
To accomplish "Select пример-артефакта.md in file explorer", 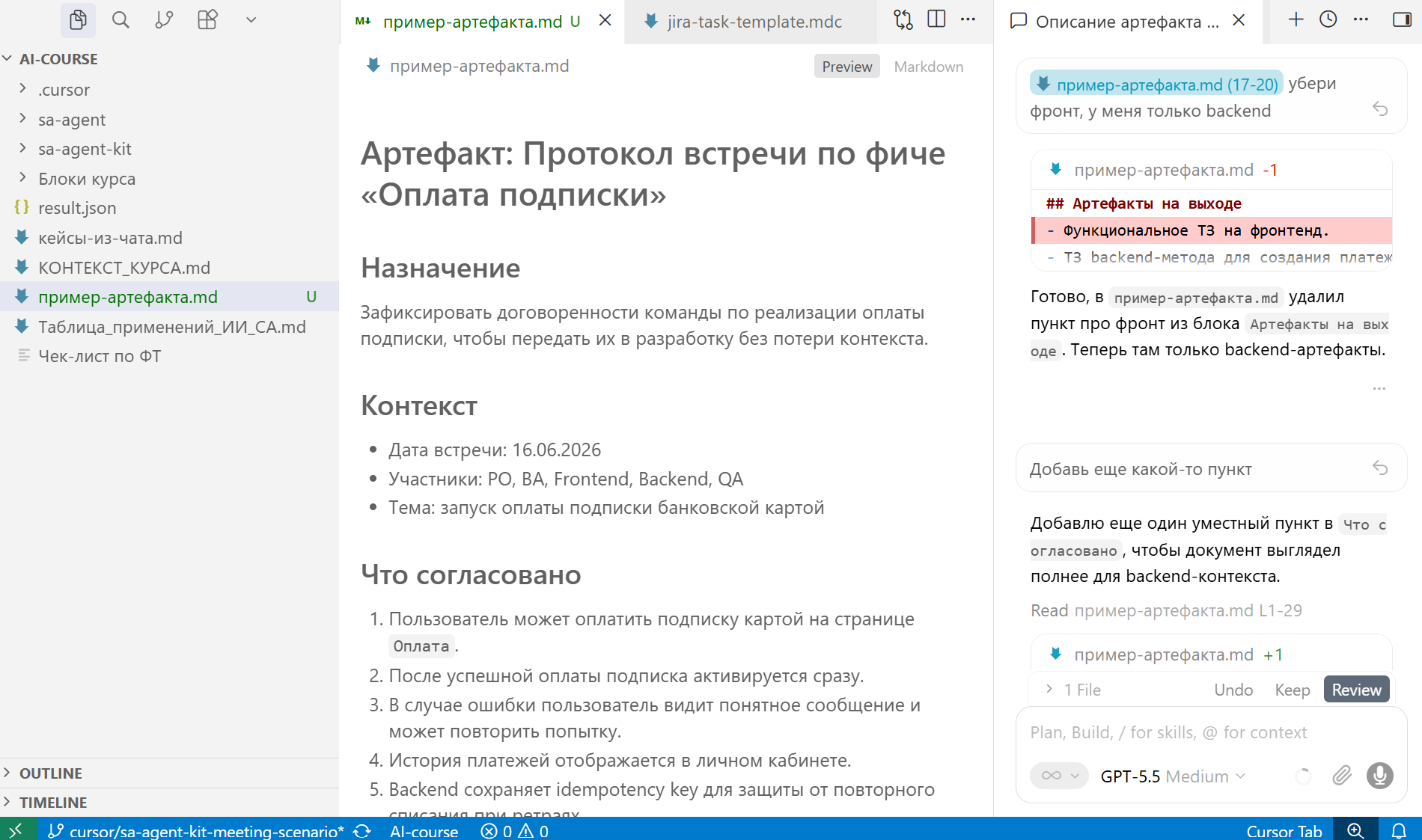I will pos(169,297).
